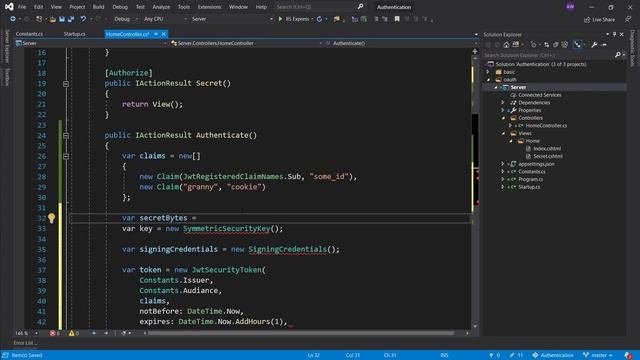The width and height of the screenshot is (640, 360).
Task: Collapse the claims array block at line 26
Action: pos(66,156)
